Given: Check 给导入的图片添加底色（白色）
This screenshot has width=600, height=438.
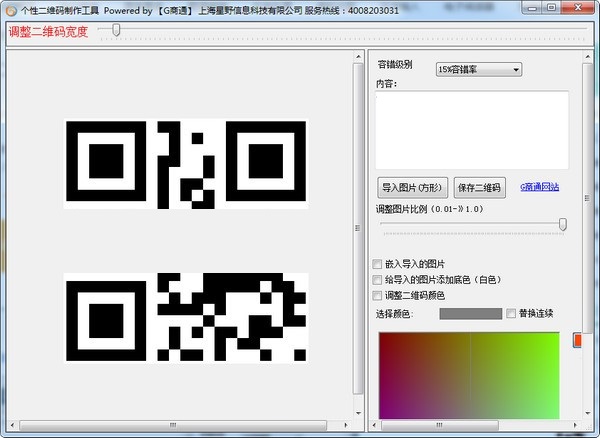Looking at the screenshot, I should coord(377,280).
